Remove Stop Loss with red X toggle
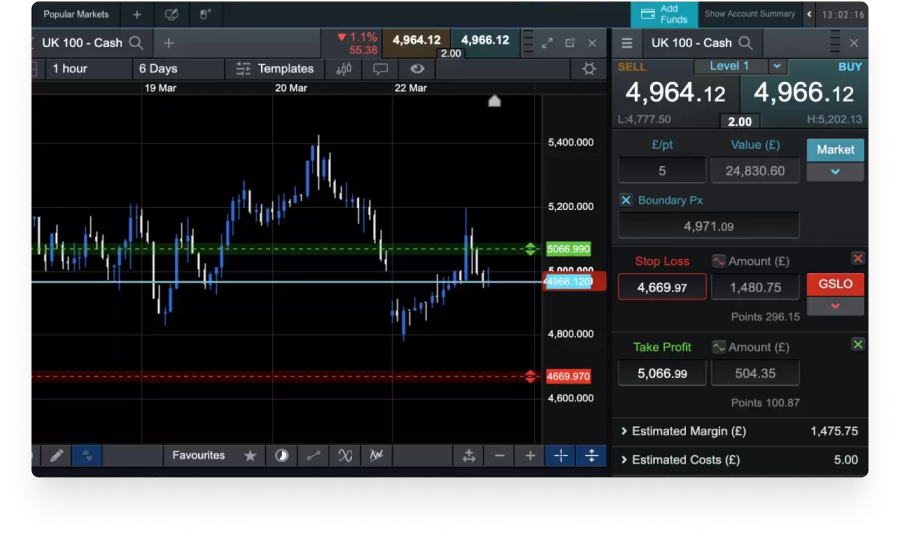The width and height of the screenshot is (900, 539). (x=857, y=258)
